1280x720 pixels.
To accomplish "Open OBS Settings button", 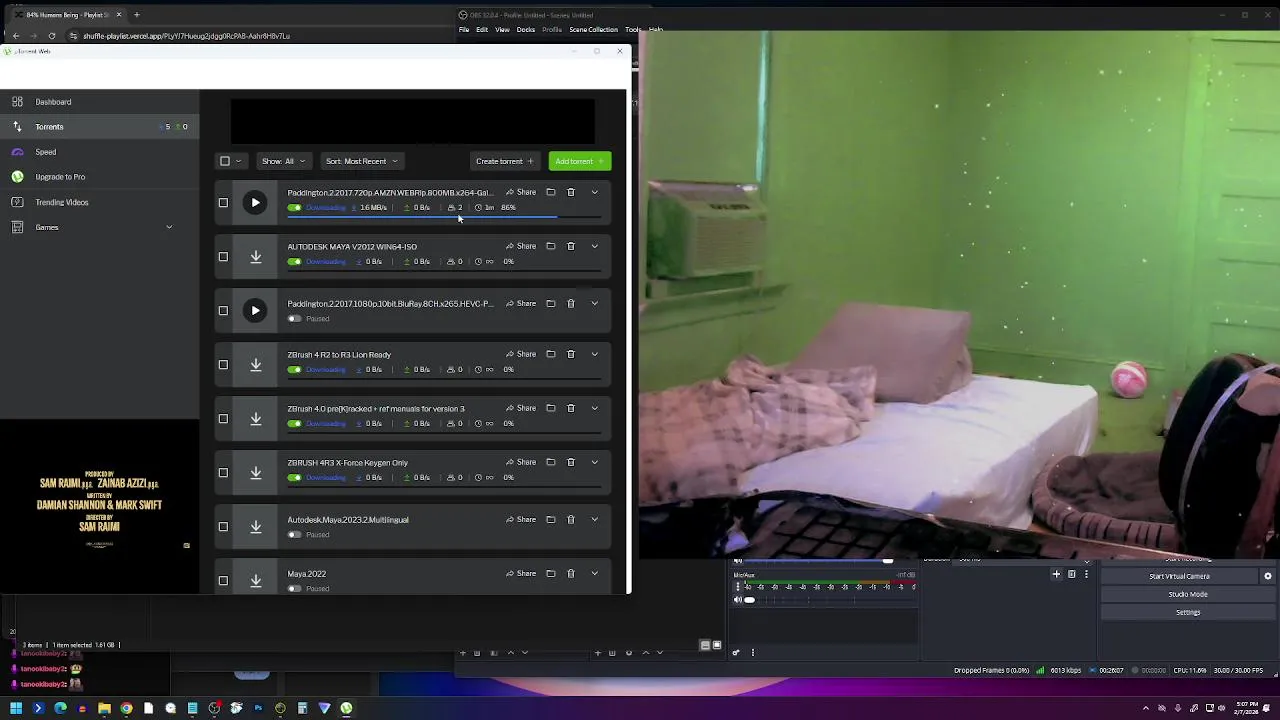I will (x=1188, y=612).
